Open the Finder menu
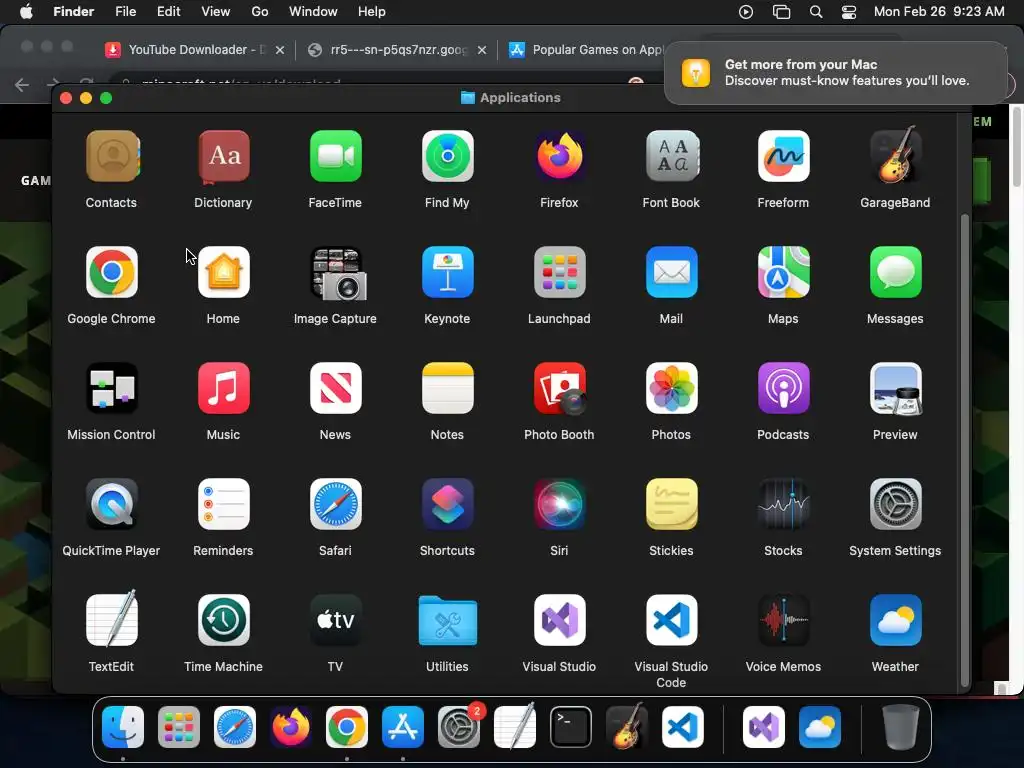 click(73, 12)
